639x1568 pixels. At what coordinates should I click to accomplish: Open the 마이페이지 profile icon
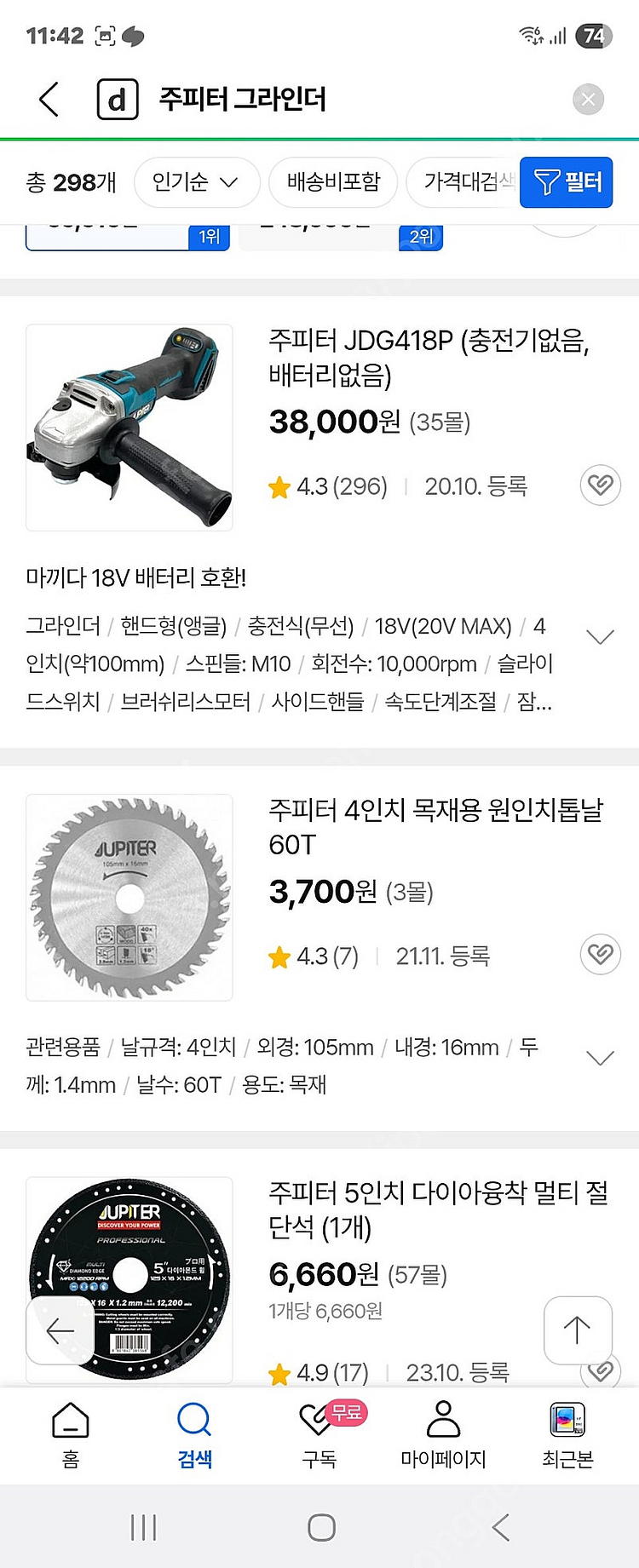click(x=443, y=1436)
